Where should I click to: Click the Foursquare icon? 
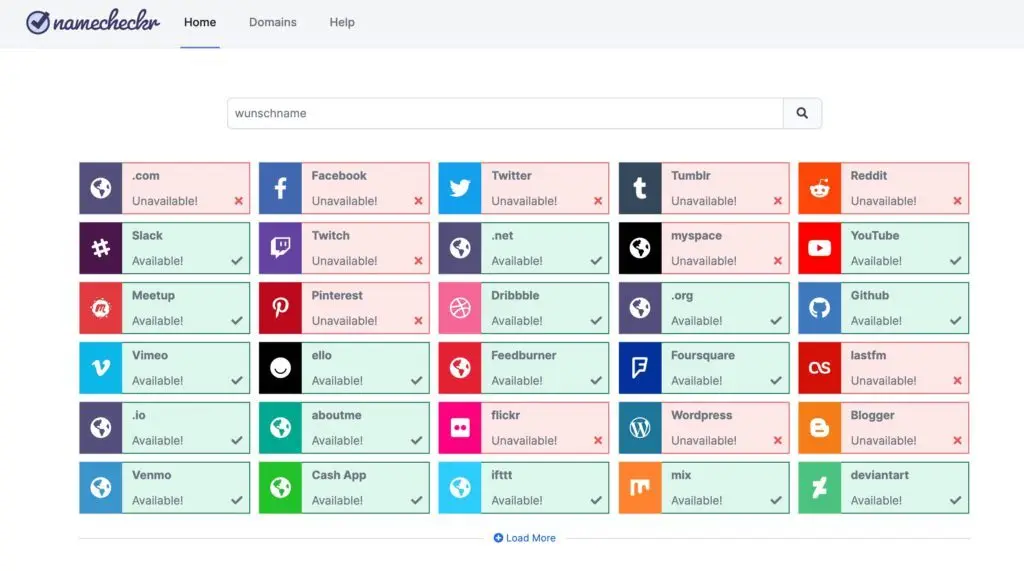640,368
